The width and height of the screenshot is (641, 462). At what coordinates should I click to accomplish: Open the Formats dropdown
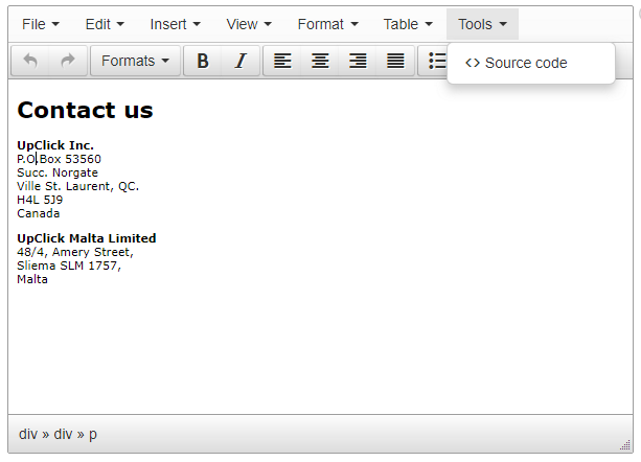pyautogui.click(x=135, y=61)
